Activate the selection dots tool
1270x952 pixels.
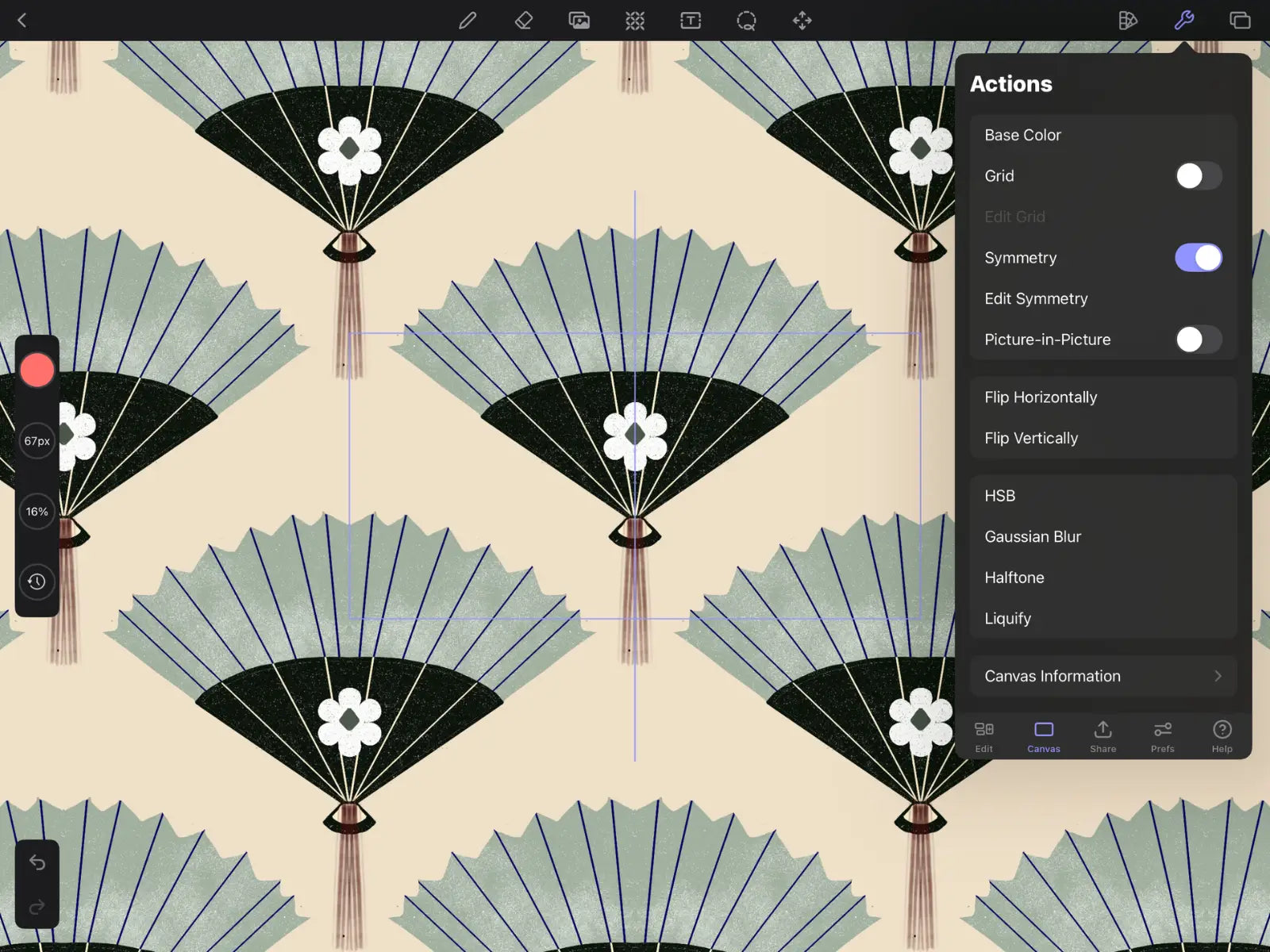click(635, 20)
